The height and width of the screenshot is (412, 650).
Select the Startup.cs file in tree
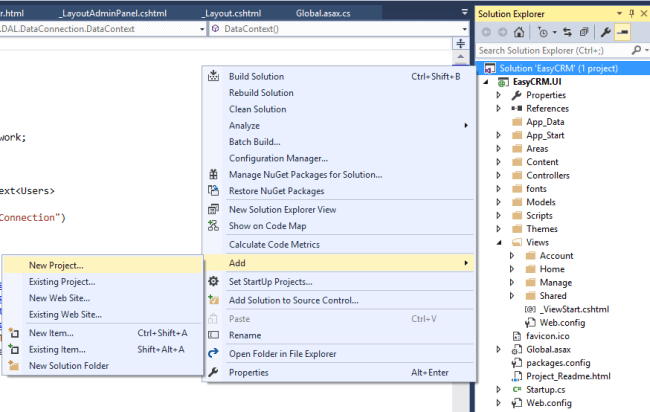tap(546, 390)
